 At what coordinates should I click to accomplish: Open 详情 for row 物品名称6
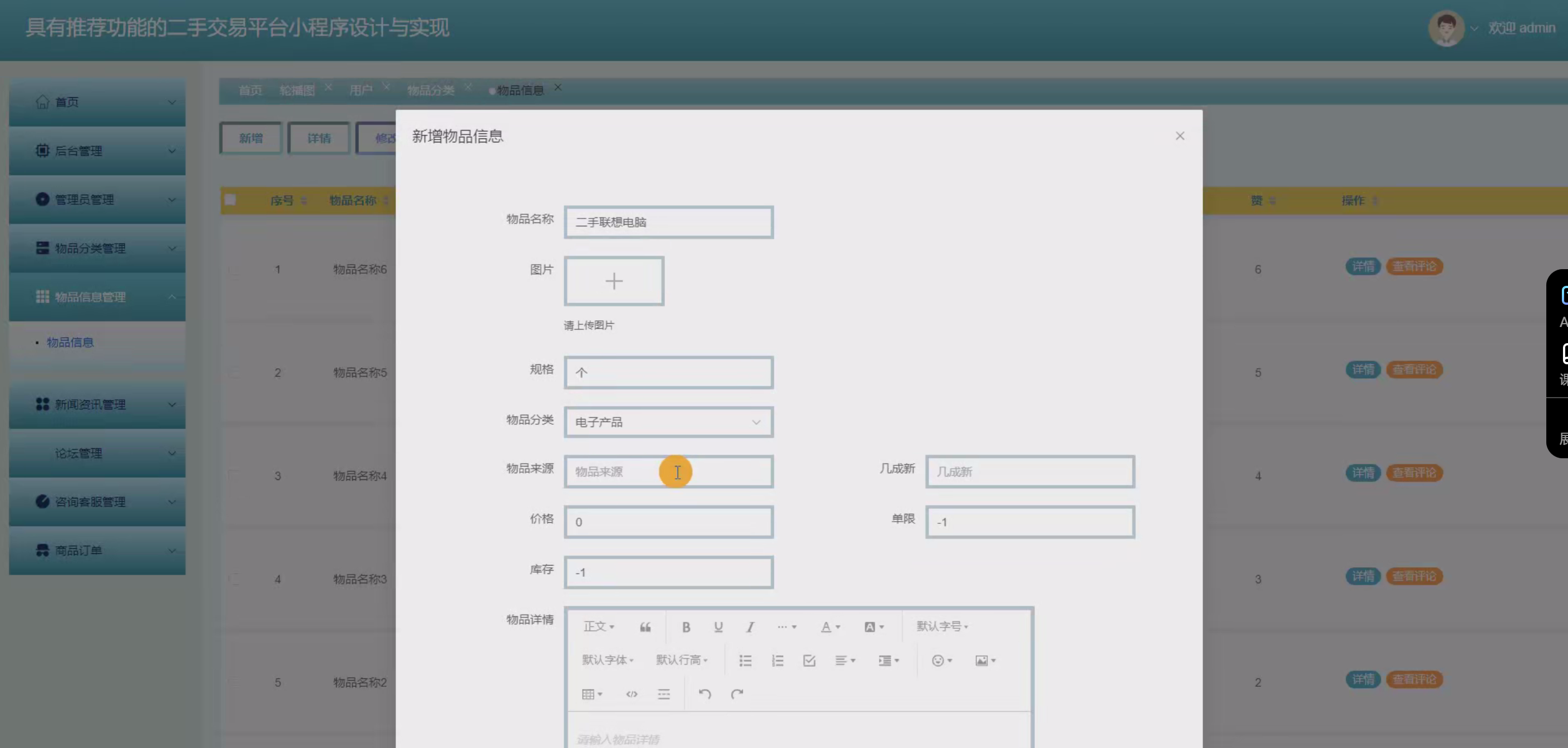1363,266
